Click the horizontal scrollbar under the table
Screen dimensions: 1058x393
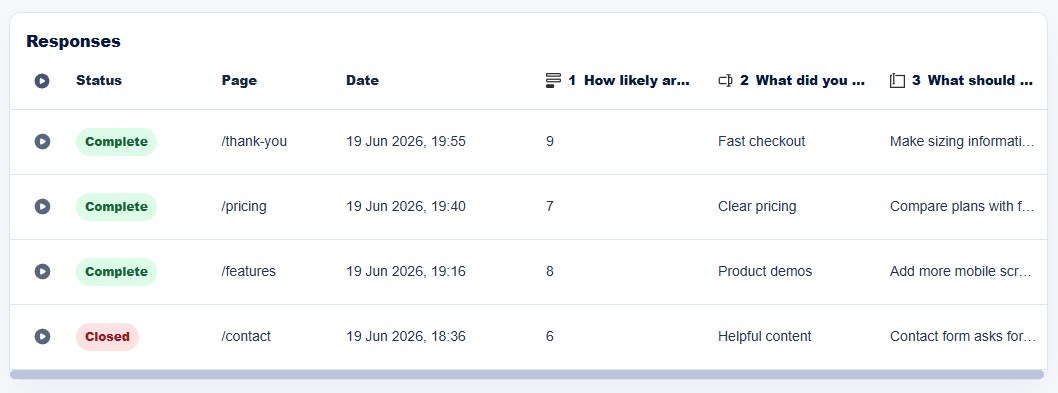(x=528, y=374)
